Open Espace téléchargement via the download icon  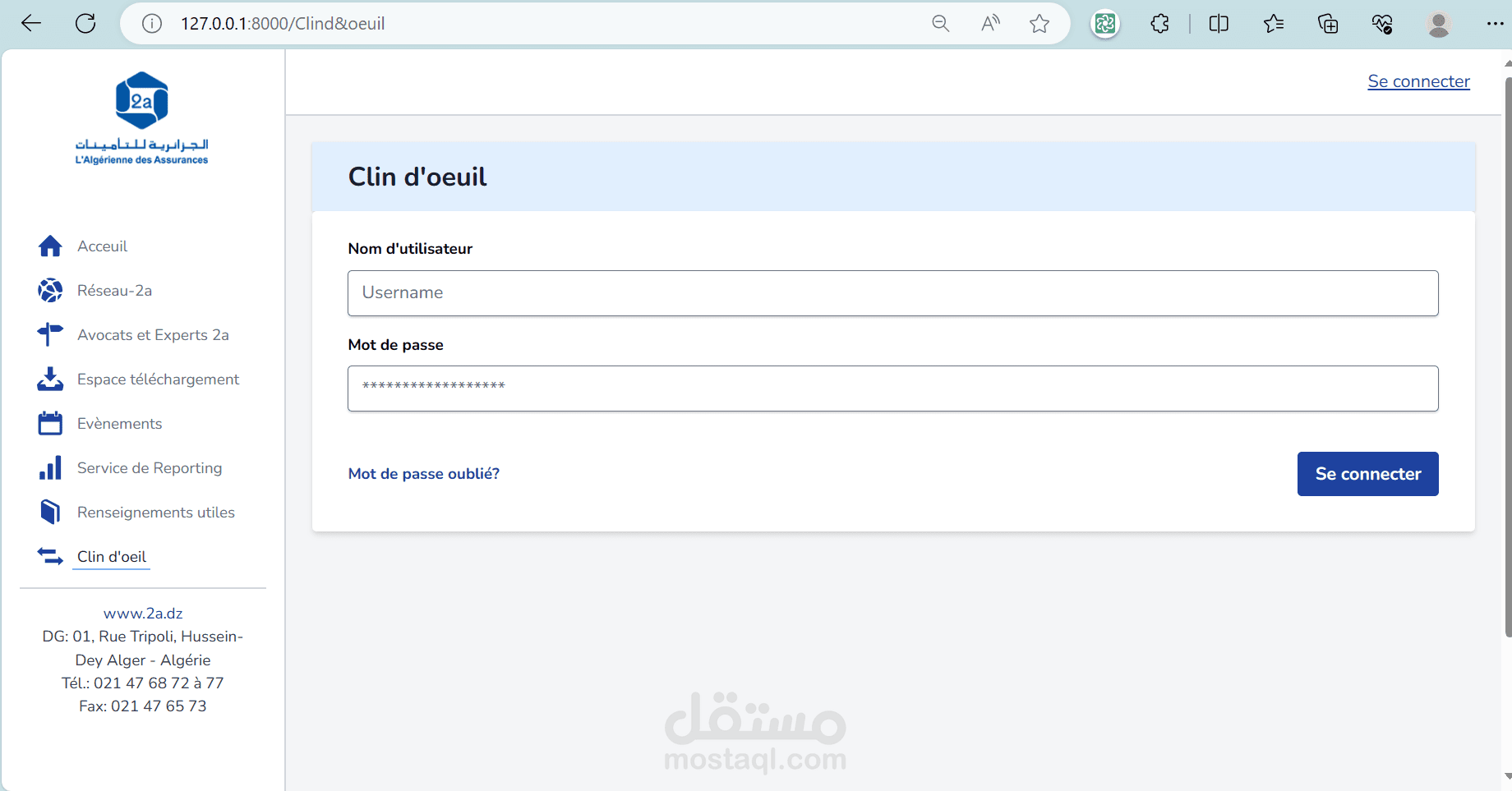[x=50, y=379]
